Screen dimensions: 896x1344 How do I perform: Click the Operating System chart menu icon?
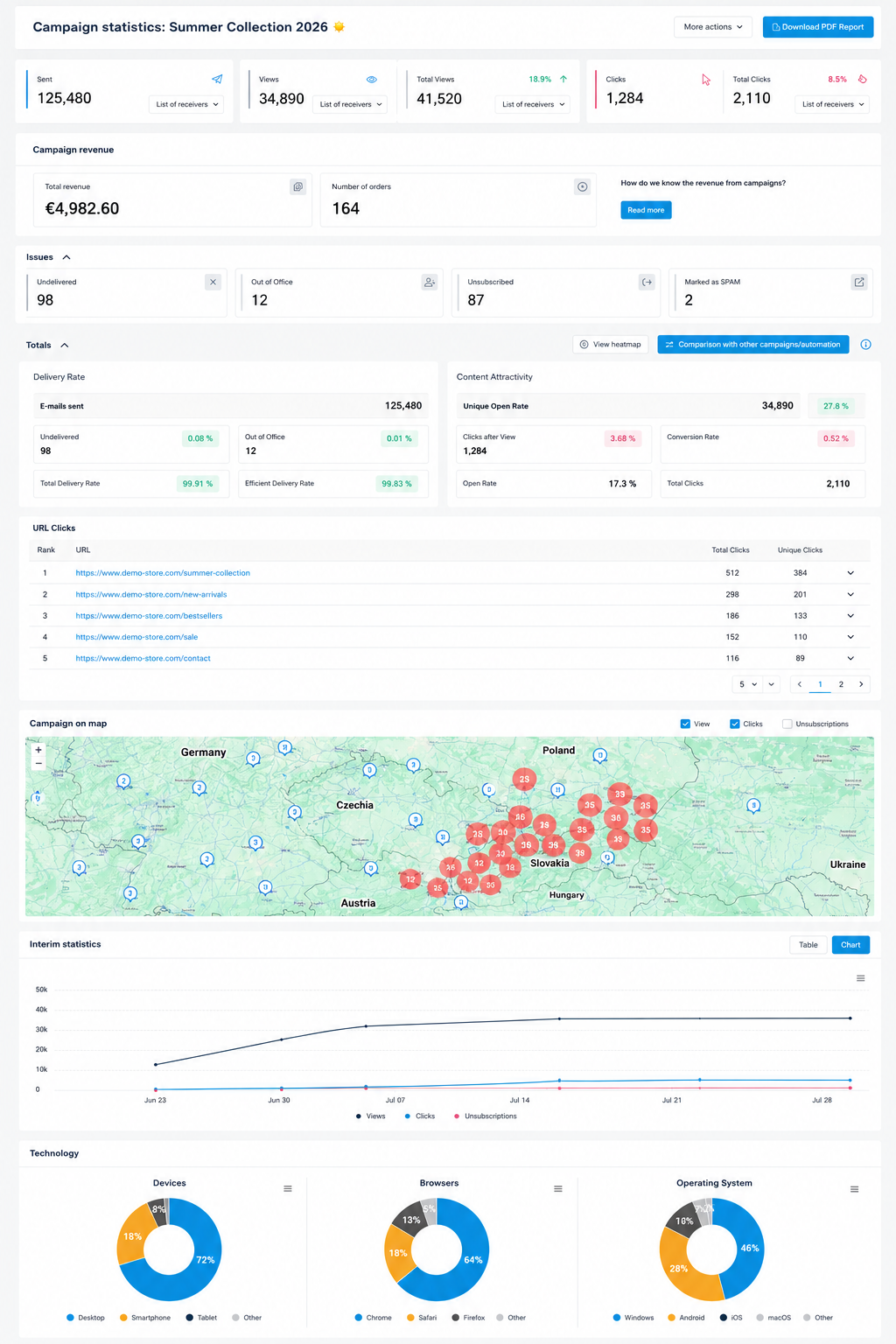(x=855, y=1189)
